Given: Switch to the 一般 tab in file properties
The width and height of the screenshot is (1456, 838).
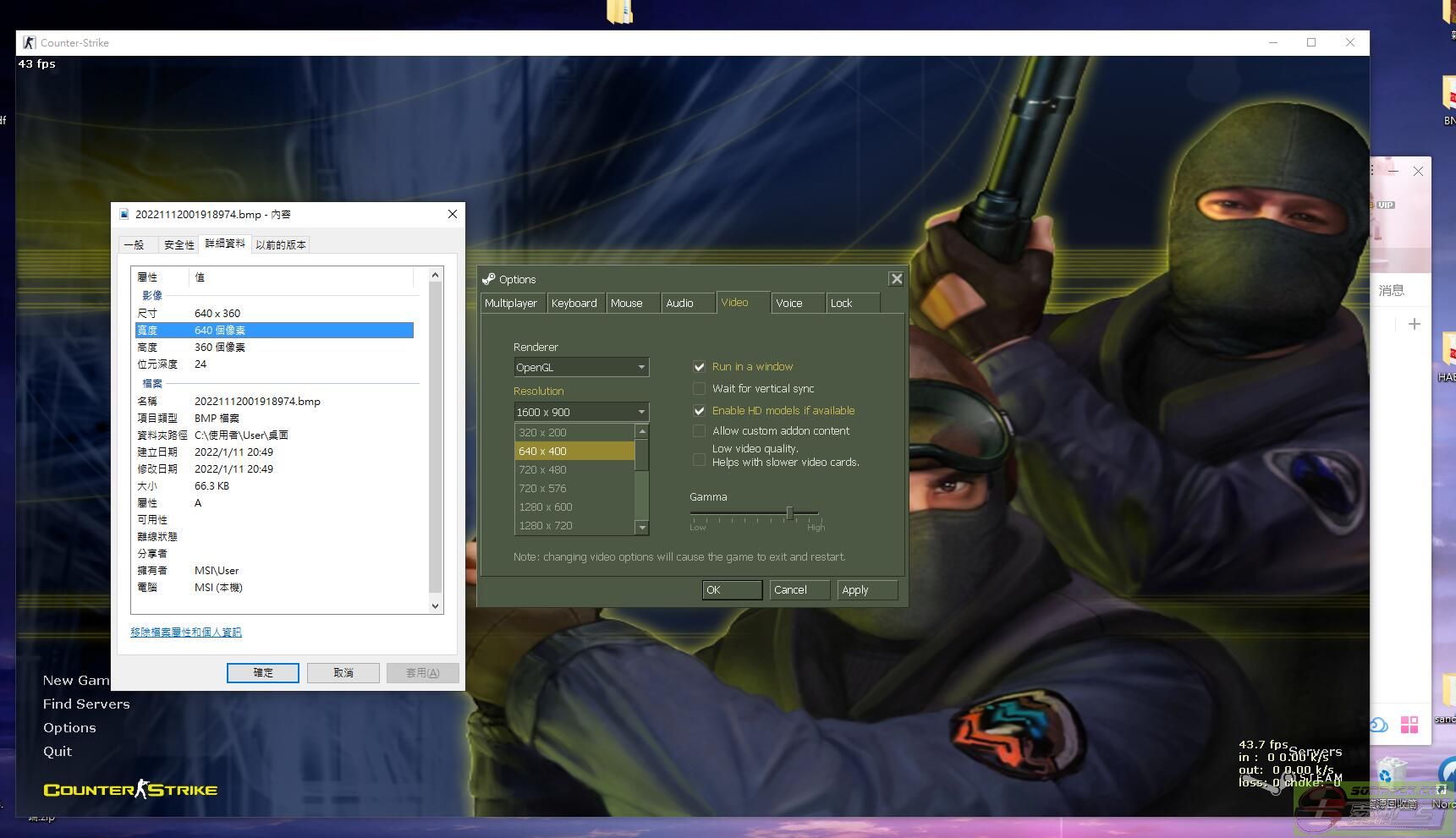Looking at the screenshot, I should click(x=138, y=244).
